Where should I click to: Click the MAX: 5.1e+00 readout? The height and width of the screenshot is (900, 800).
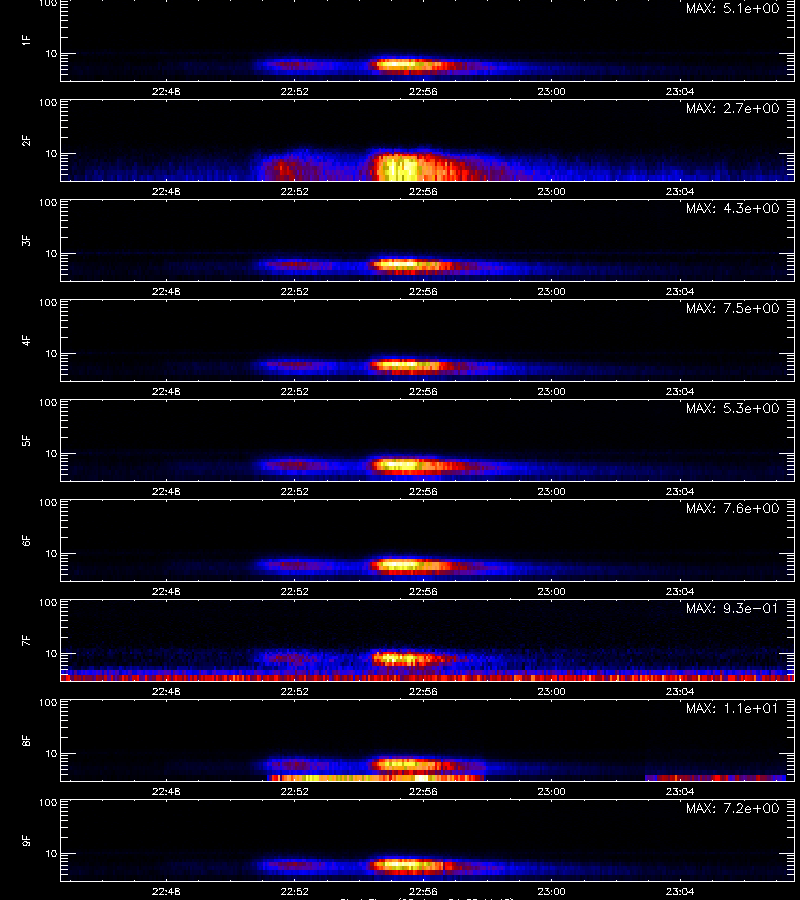point(732,9)
